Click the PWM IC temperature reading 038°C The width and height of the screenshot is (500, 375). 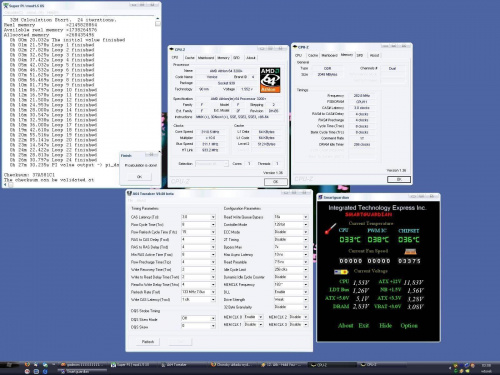[x=378, y=240]
